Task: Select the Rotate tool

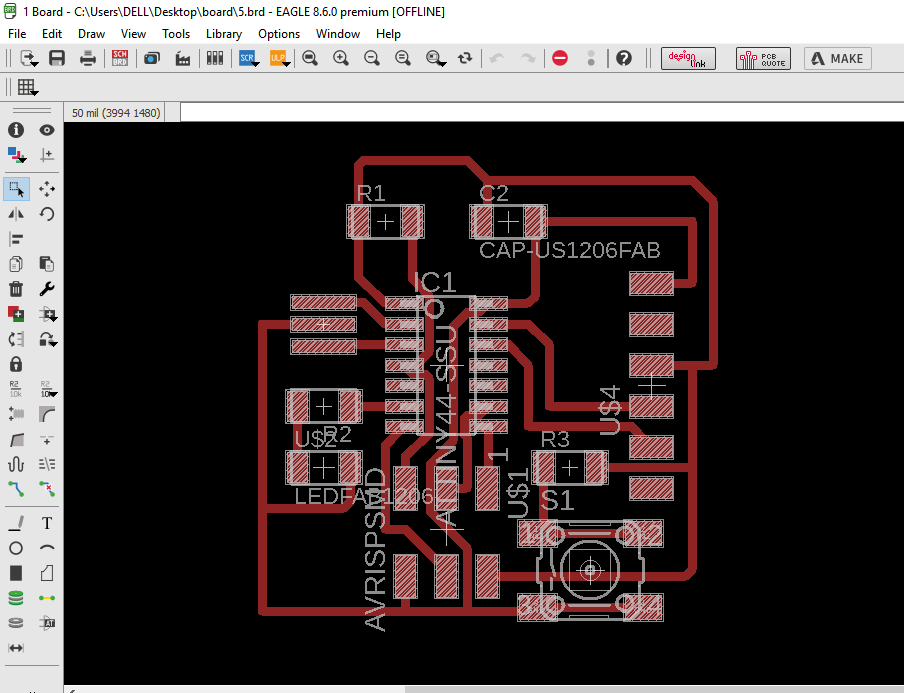Action: tap(47, 214)
